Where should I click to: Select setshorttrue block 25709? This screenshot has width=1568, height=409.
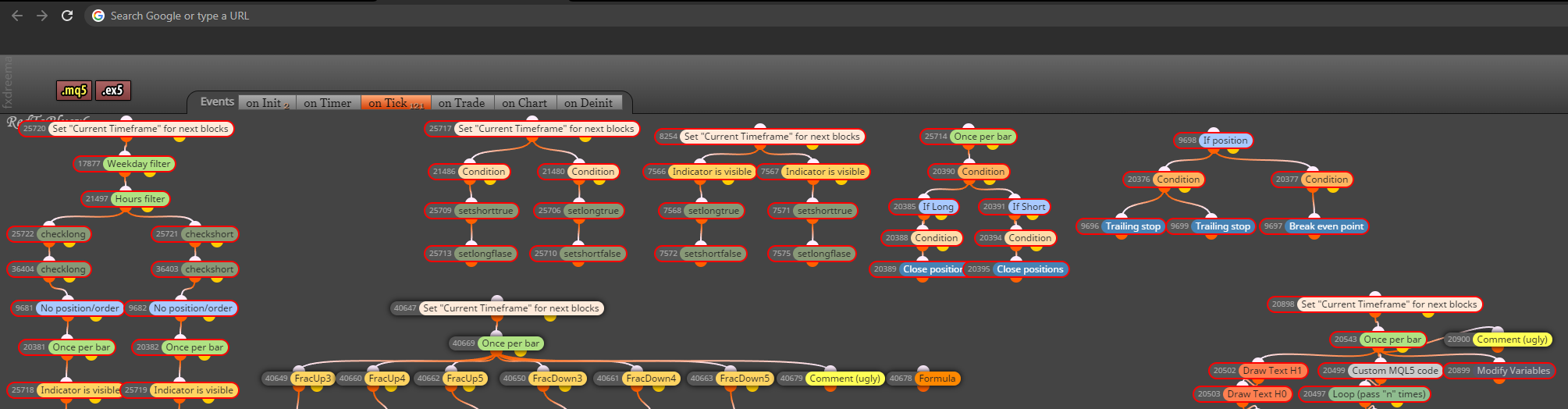tap(471, 211)
